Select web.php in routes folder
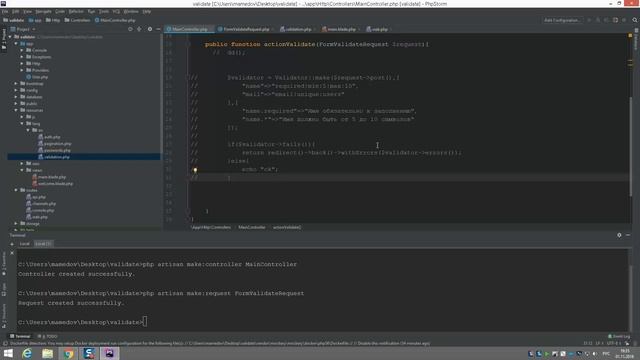The width and height of the screenshot is (640, 360). [x=37, y=217]
